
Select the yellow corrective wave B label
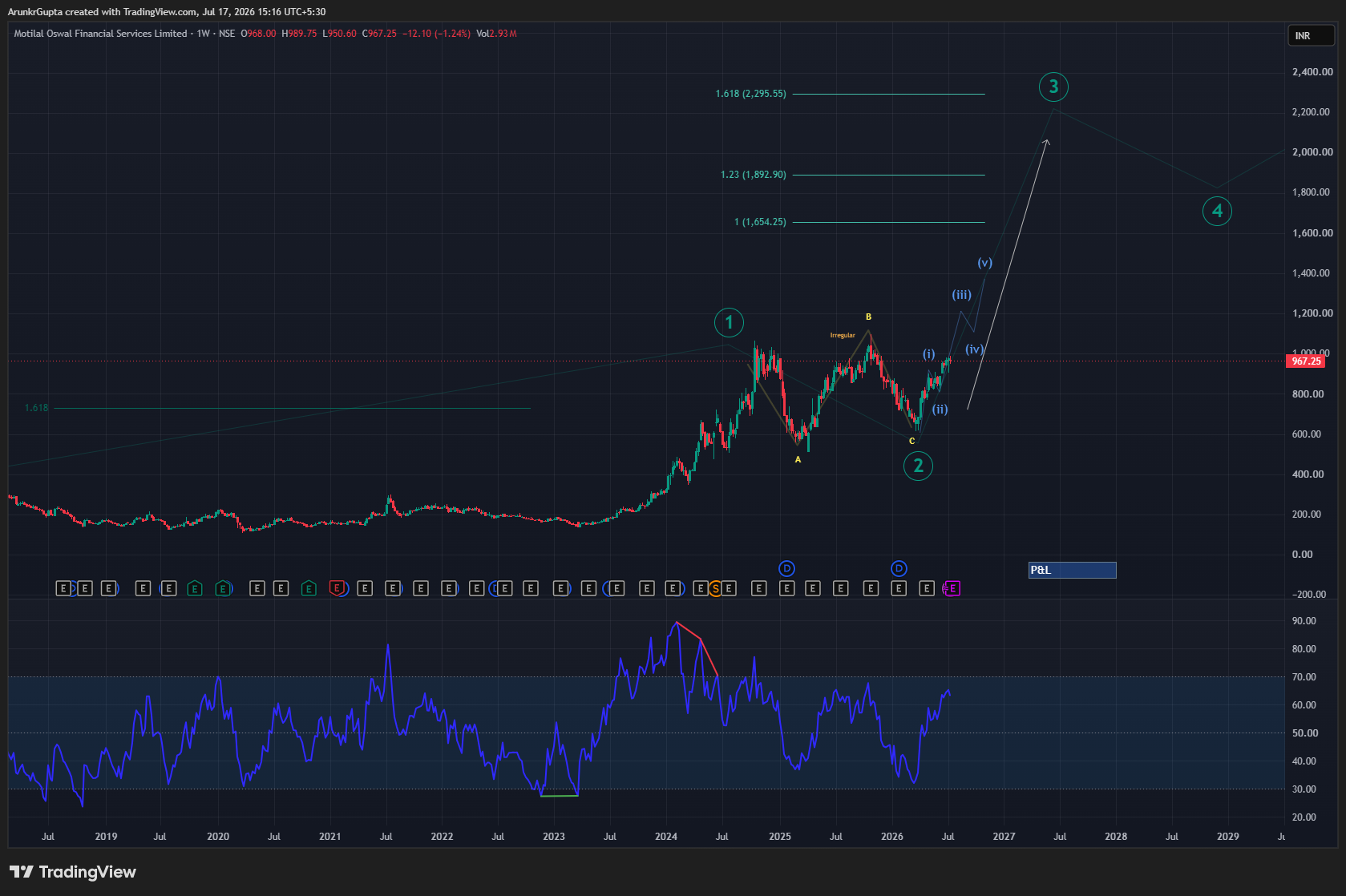pyautogui.click(x=868, y=317)
